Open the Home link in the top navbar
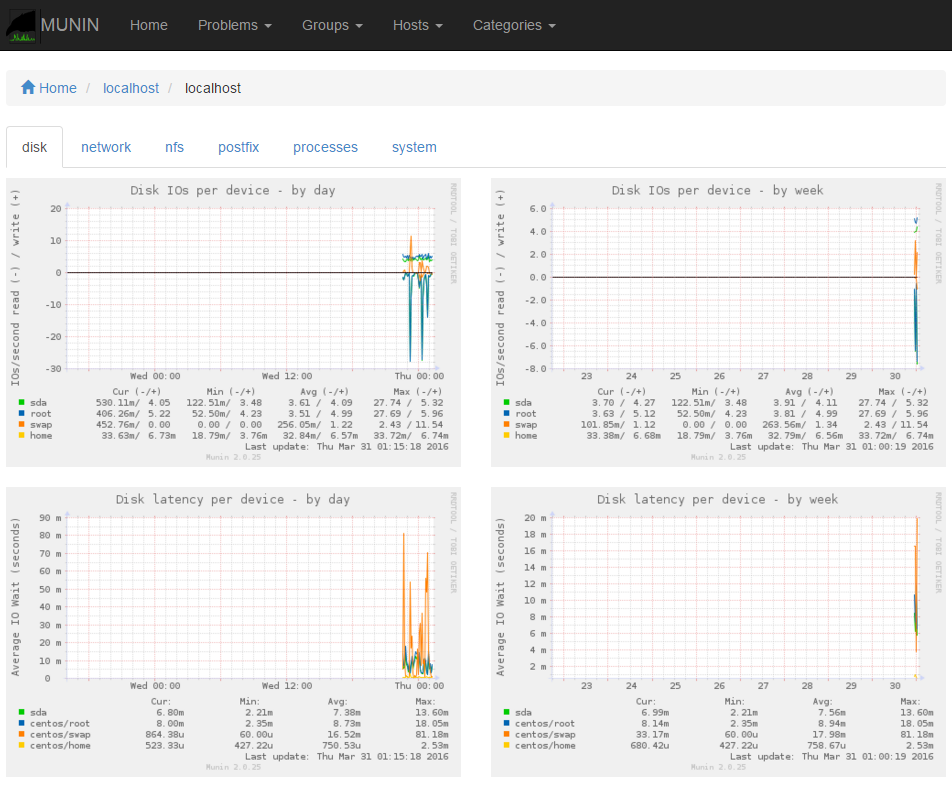 [x=149, y=25]
